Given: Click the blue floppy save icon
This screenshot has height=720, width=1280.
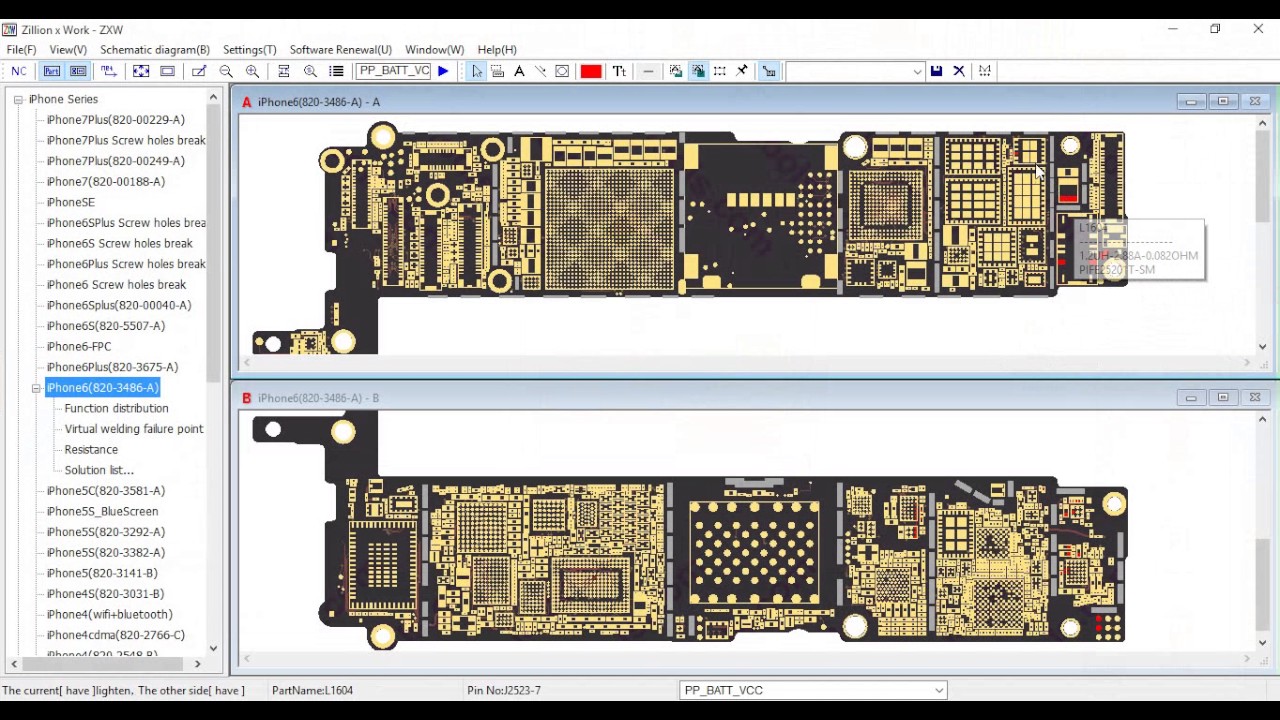Looking at the screenshot, I should click(936, 71).
